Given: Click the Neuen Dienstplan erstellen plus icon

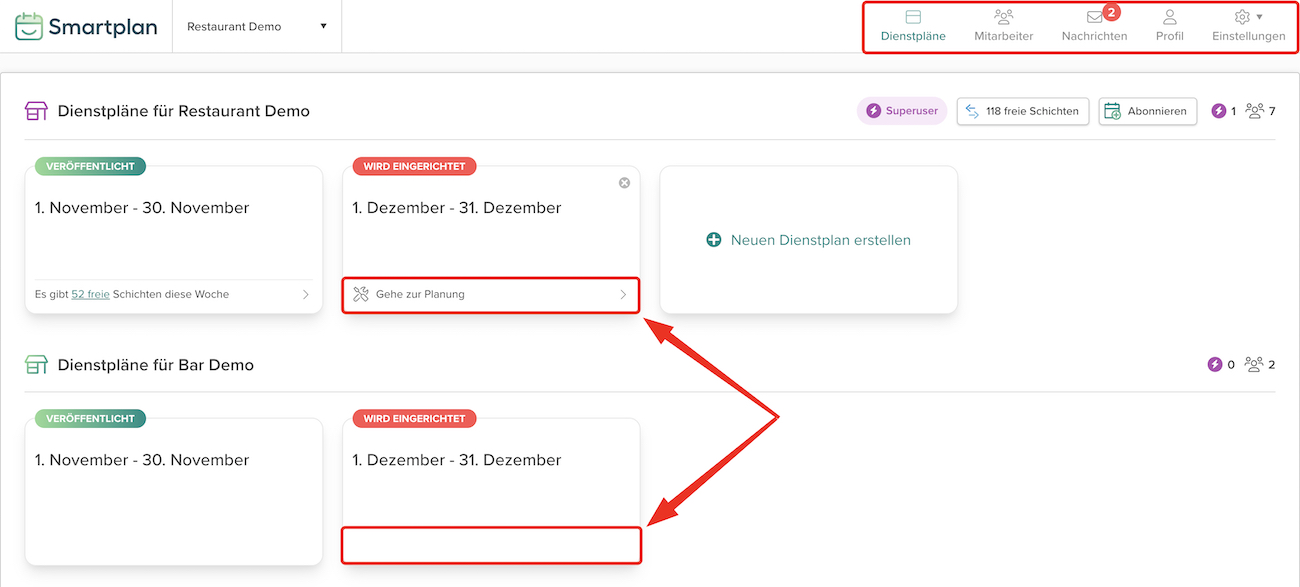Looking at the screenshot, I should [x=714, y=240].
